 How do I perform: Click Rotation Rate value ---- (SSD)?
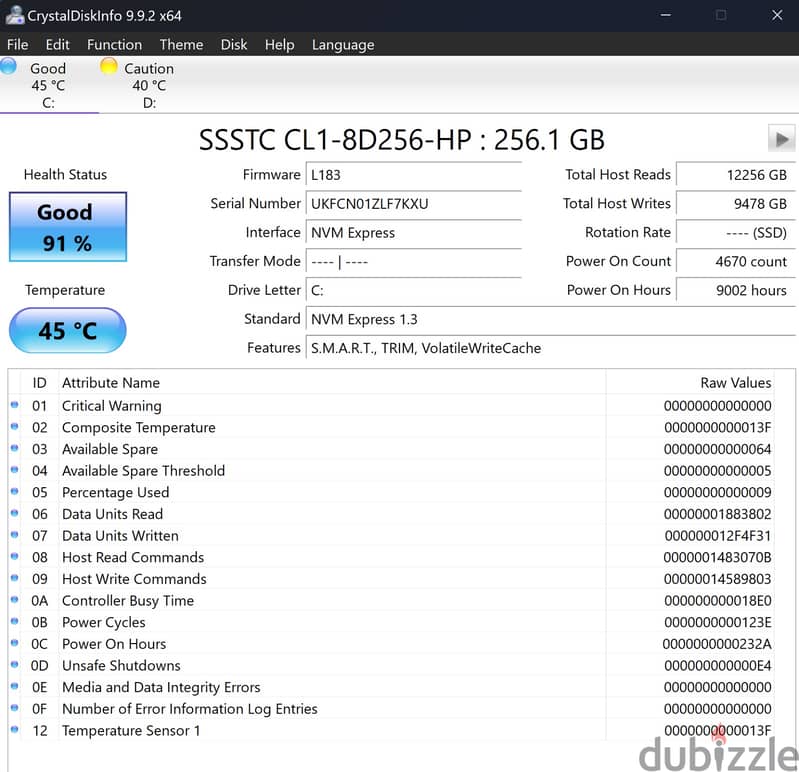click(x=735, y=233)
